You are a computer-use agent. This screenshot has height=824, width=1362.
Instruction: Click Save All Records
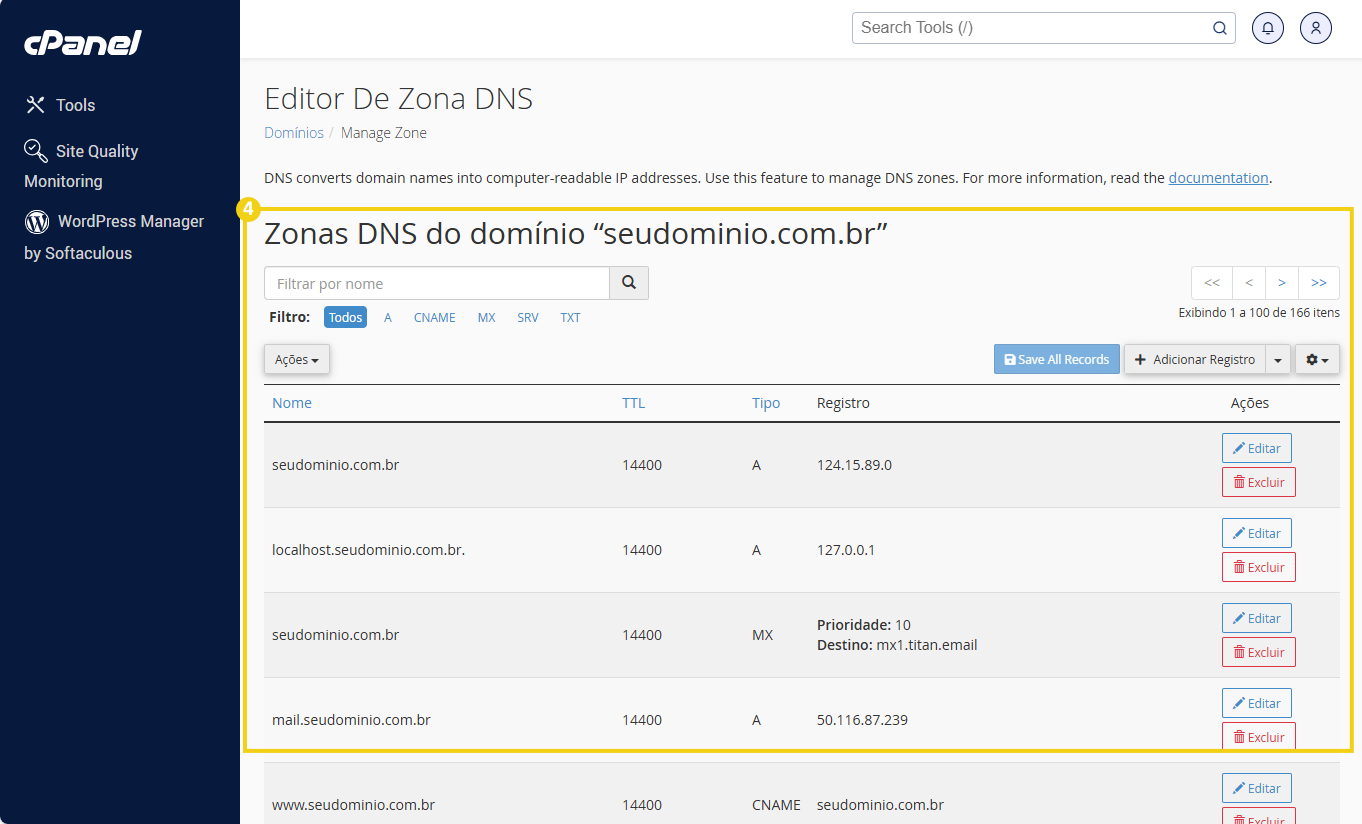coord(1057,359)
